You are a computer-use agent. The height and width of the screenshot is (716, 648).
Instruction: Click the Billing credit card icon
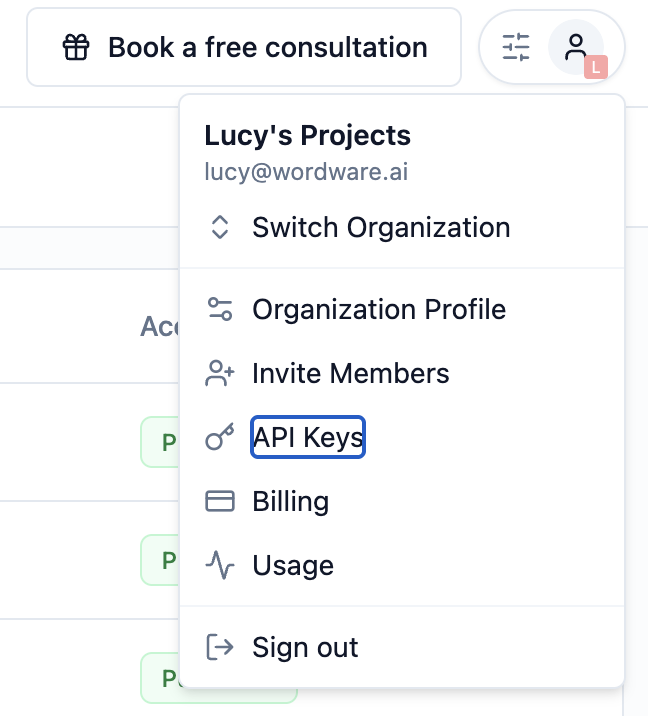[219, 501]
